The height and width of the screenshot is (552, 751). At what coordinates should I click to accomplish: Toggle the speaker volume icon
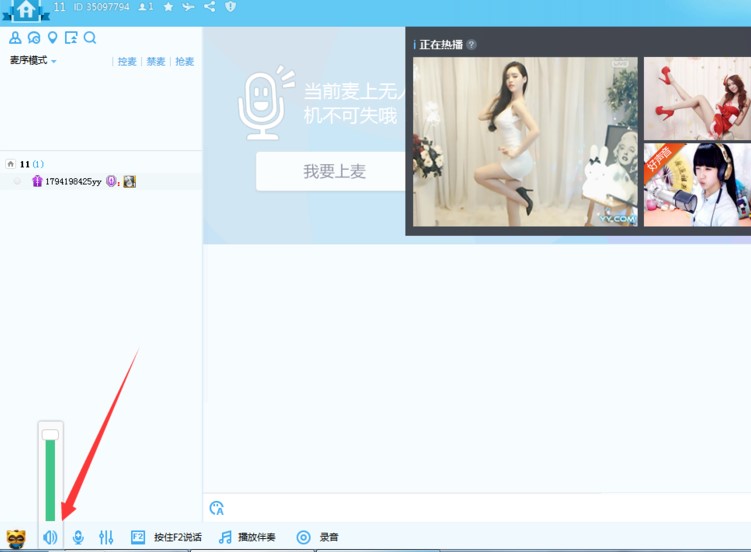[x=50, y=537]
